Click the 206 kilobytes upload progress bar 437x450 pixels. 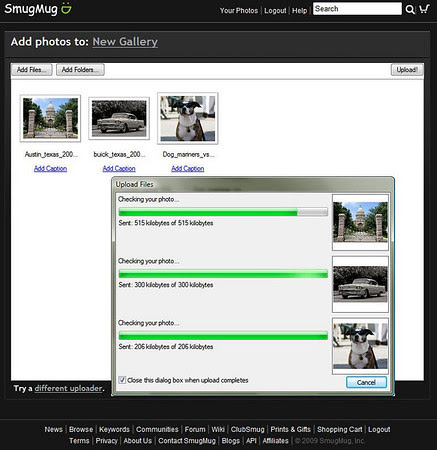click(223, 336)
